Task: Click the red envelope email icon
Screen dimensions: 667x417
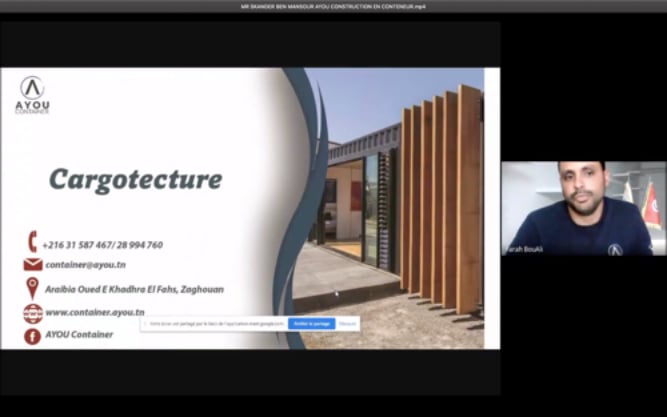Action: tap(33, 265)
